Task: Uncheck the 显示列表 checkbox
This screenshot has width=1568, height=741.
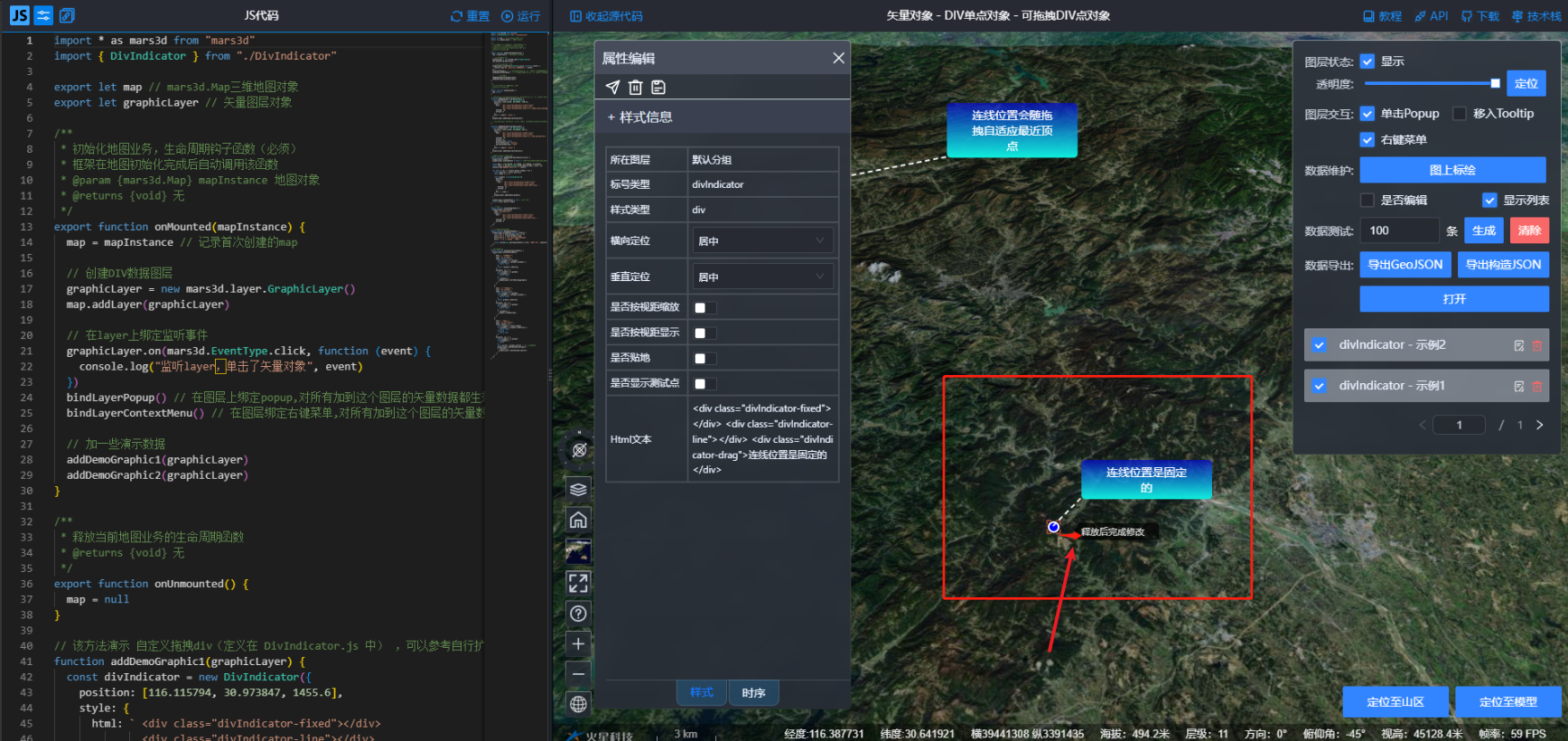Action: pos(1489,201)
